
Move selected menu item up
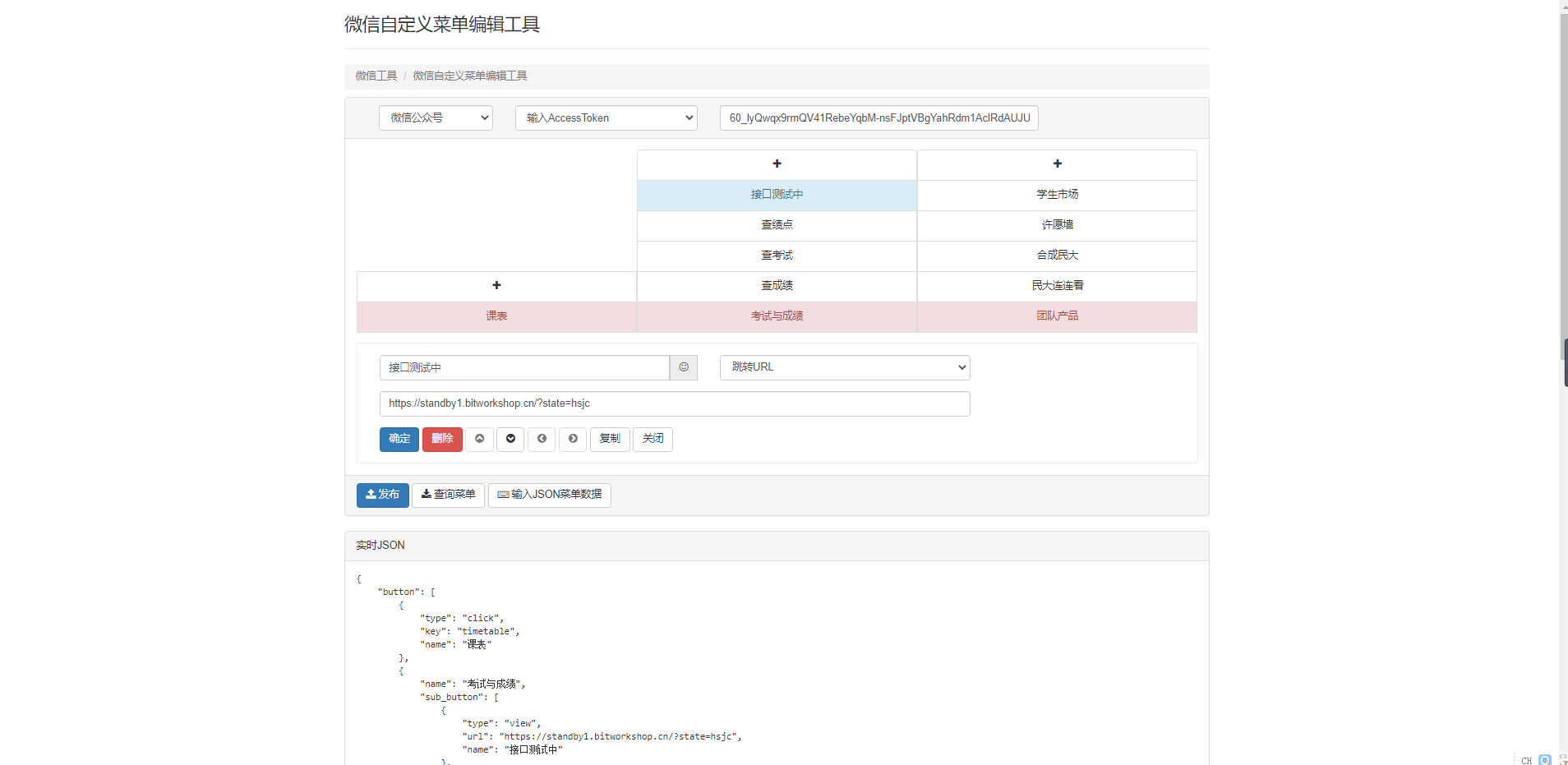(x=479, y=439)
